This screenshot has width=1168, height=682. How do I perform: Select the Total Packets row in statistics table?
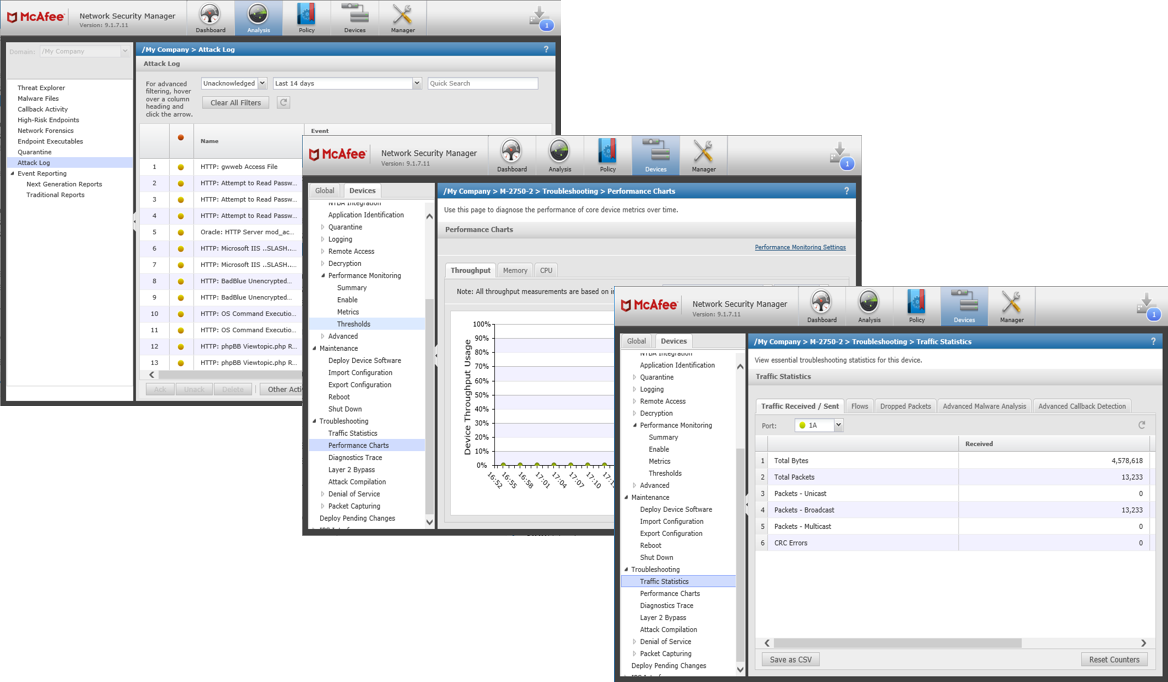[x=951, y=477]
